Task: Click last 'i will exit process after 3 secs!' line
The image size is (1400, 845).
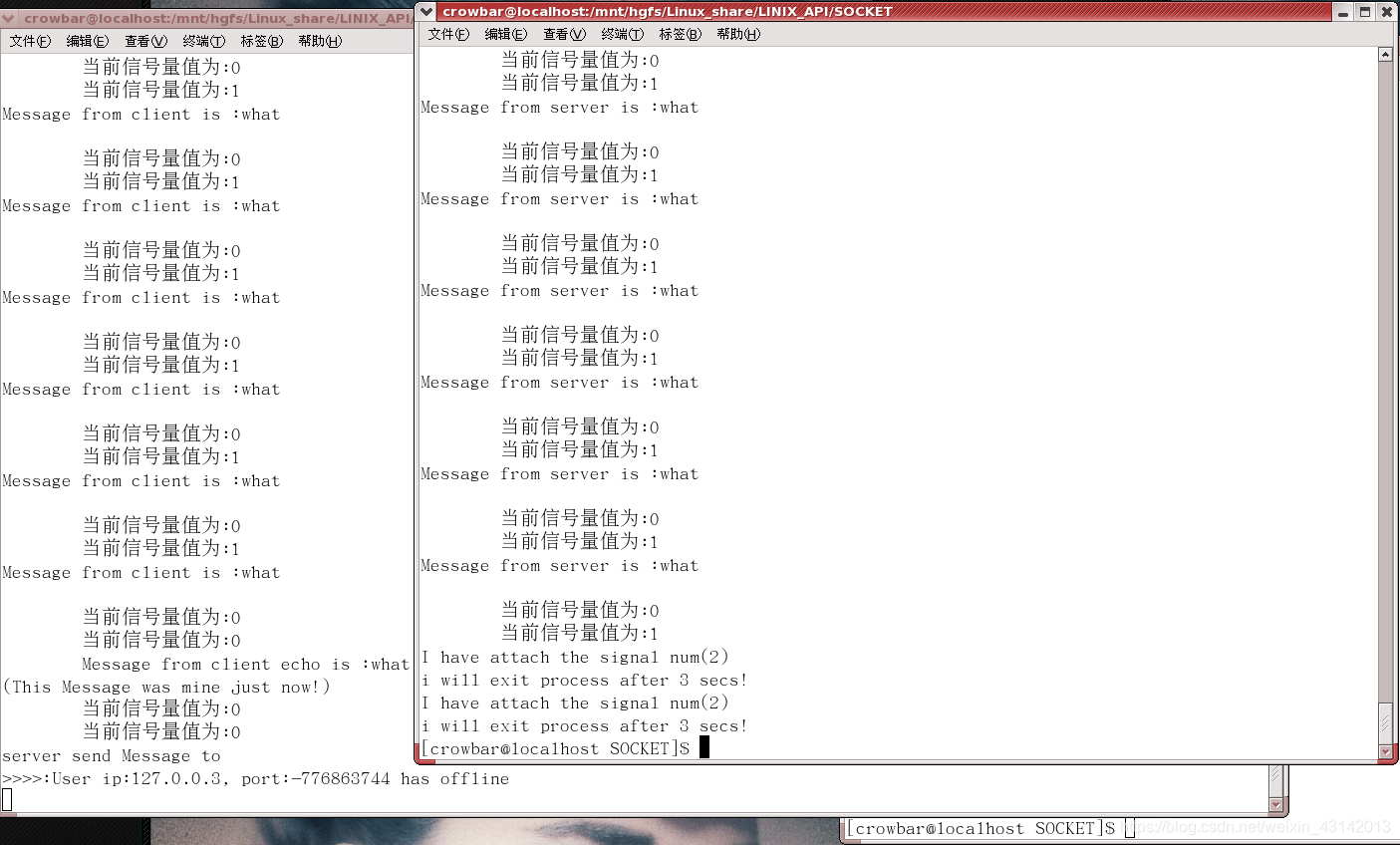Action: pyautogui.click(x=584, y=726)
